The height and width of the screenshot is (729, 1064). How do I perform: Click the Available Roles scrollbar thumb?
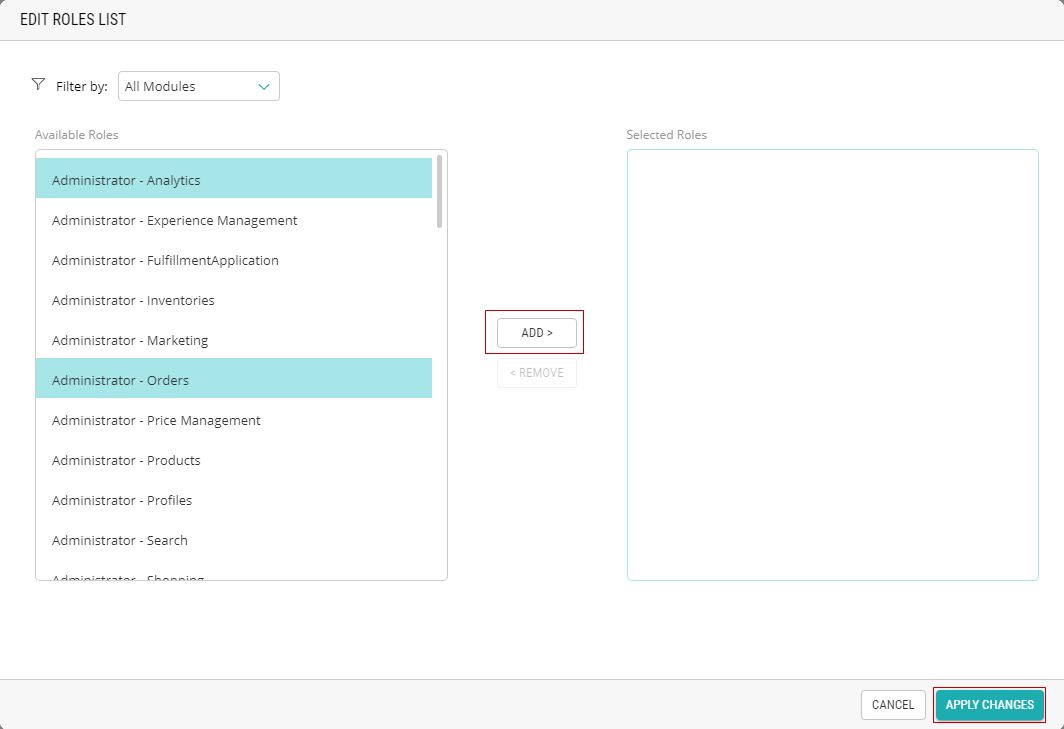click(x=440, y=191)
